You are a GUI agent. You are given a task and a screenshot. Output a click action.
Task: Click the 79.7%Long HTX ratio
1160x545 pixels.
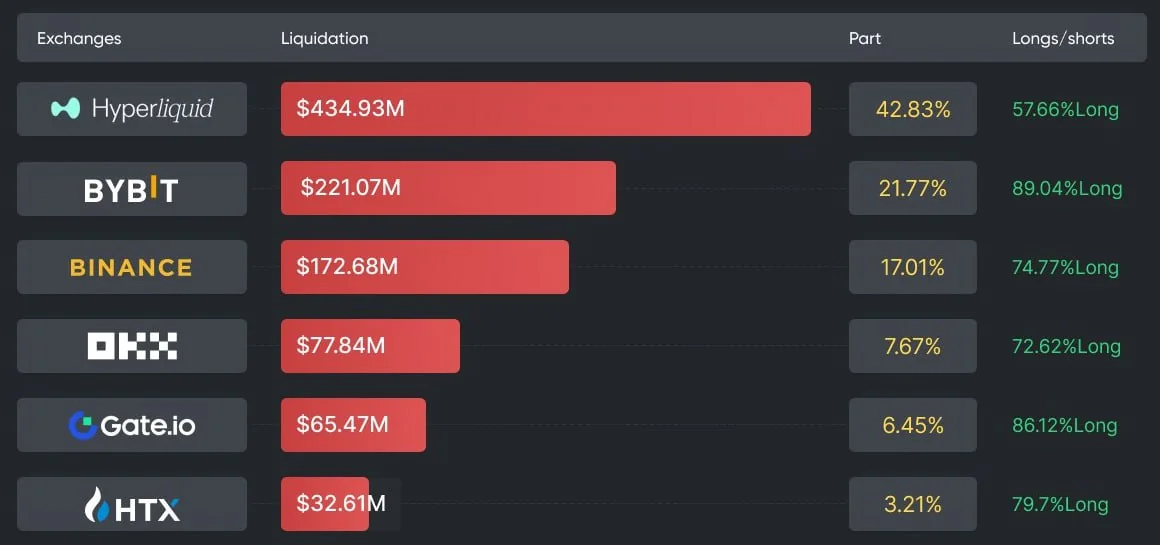pyautogui.click(x=1060, y=505)
